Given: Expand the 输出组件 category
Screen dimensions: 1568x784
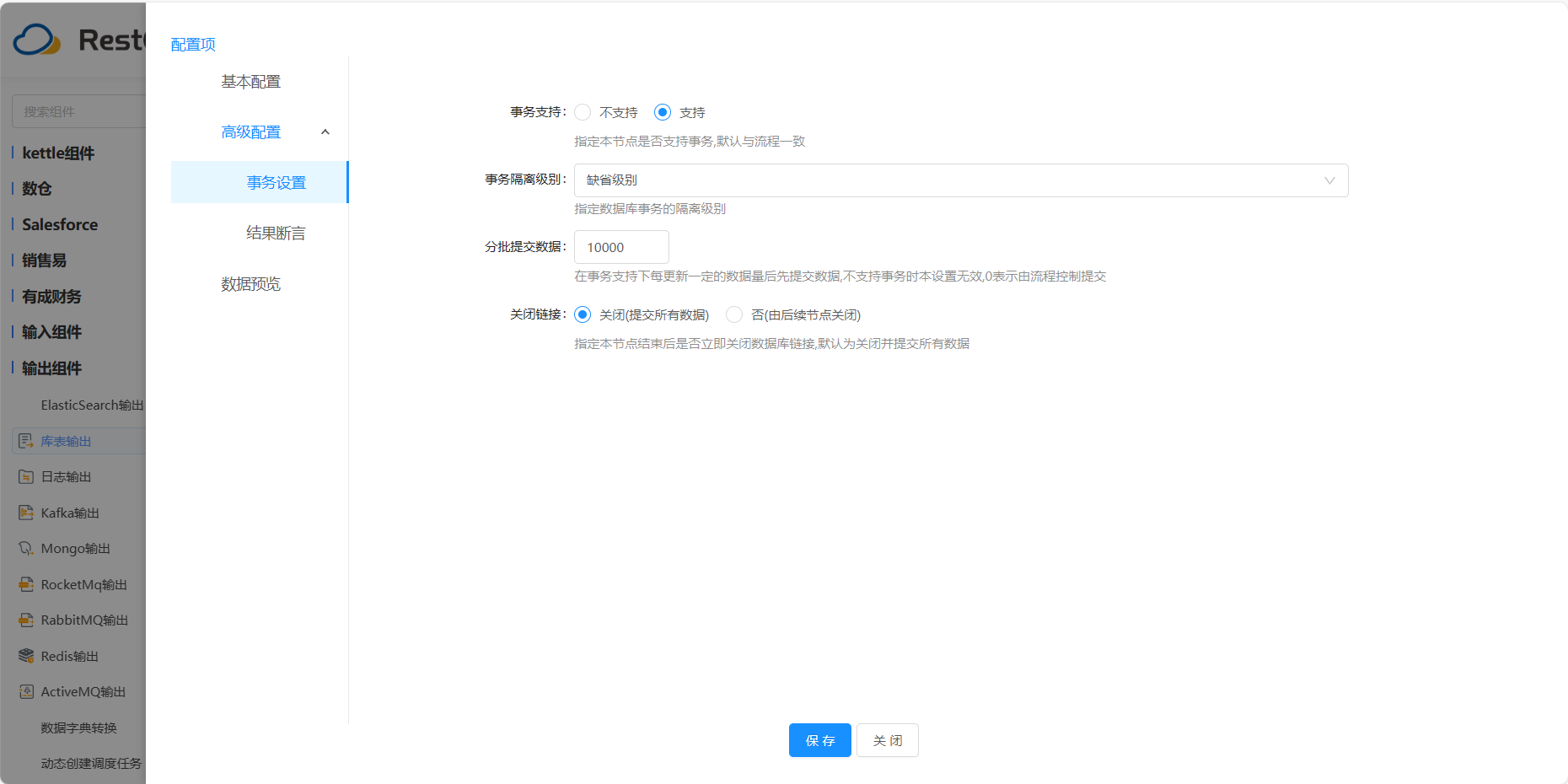Looking at the screenshot, I should 51,368.
